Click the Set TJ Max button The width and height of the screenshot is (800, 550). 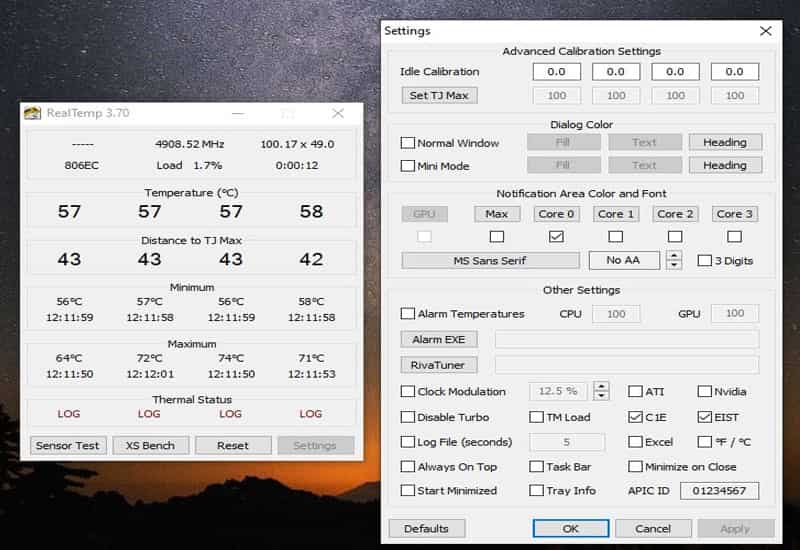click(x=439, y=95)
